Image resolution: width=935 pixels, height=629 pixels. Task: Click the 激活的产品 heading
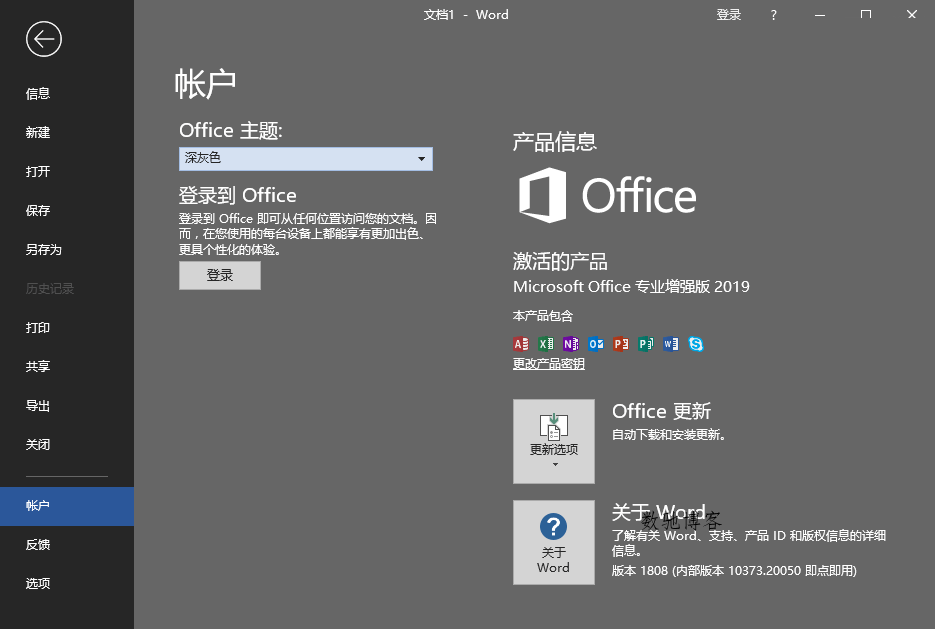pos(560,261)
